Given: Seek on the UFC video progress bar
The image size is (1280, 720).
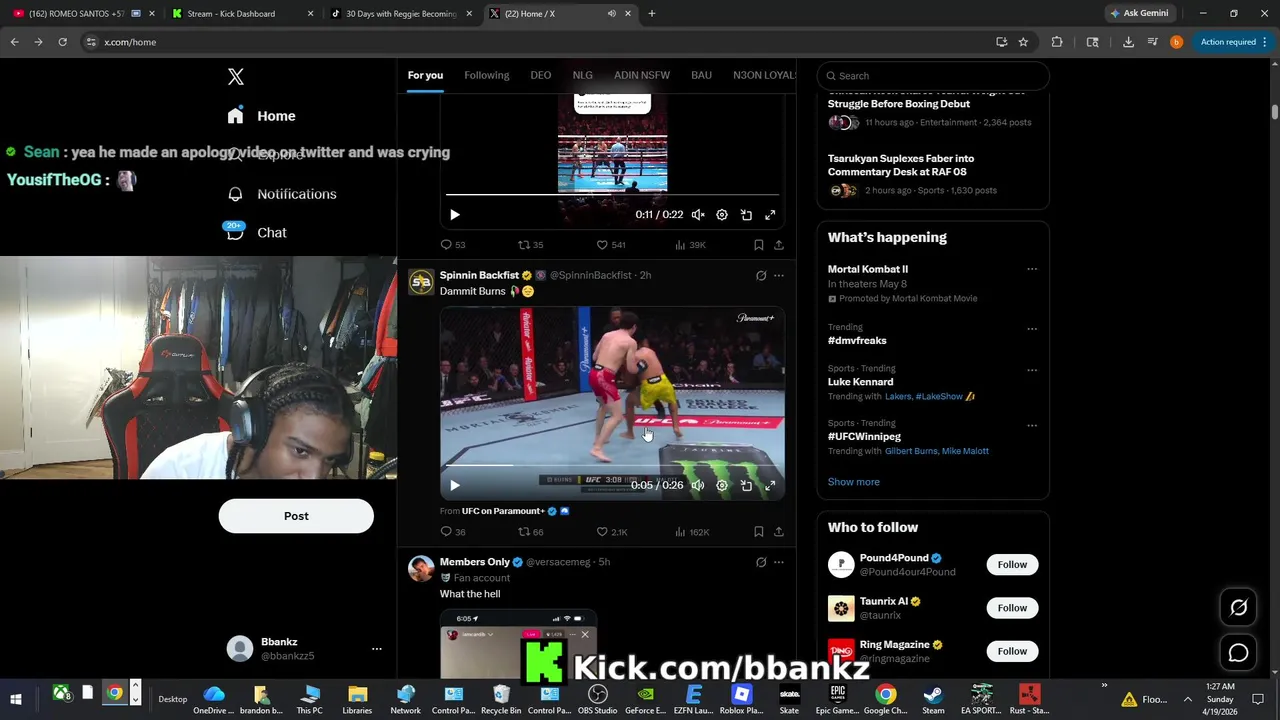Looking at the screenshot, I should (612, 466).
